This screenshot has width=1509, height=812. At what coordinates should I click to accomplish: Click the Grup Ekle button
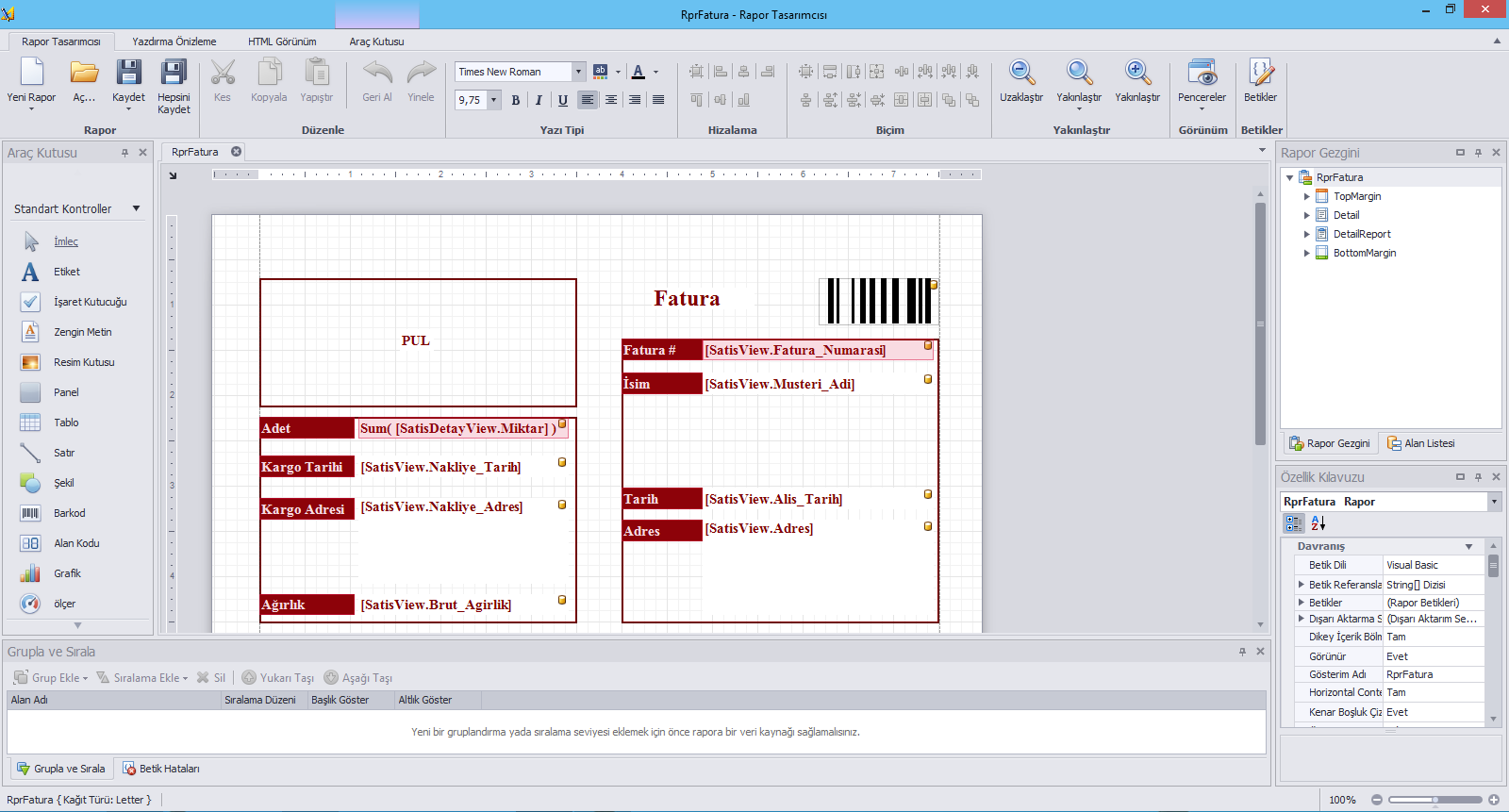click(x=50, y=678)
